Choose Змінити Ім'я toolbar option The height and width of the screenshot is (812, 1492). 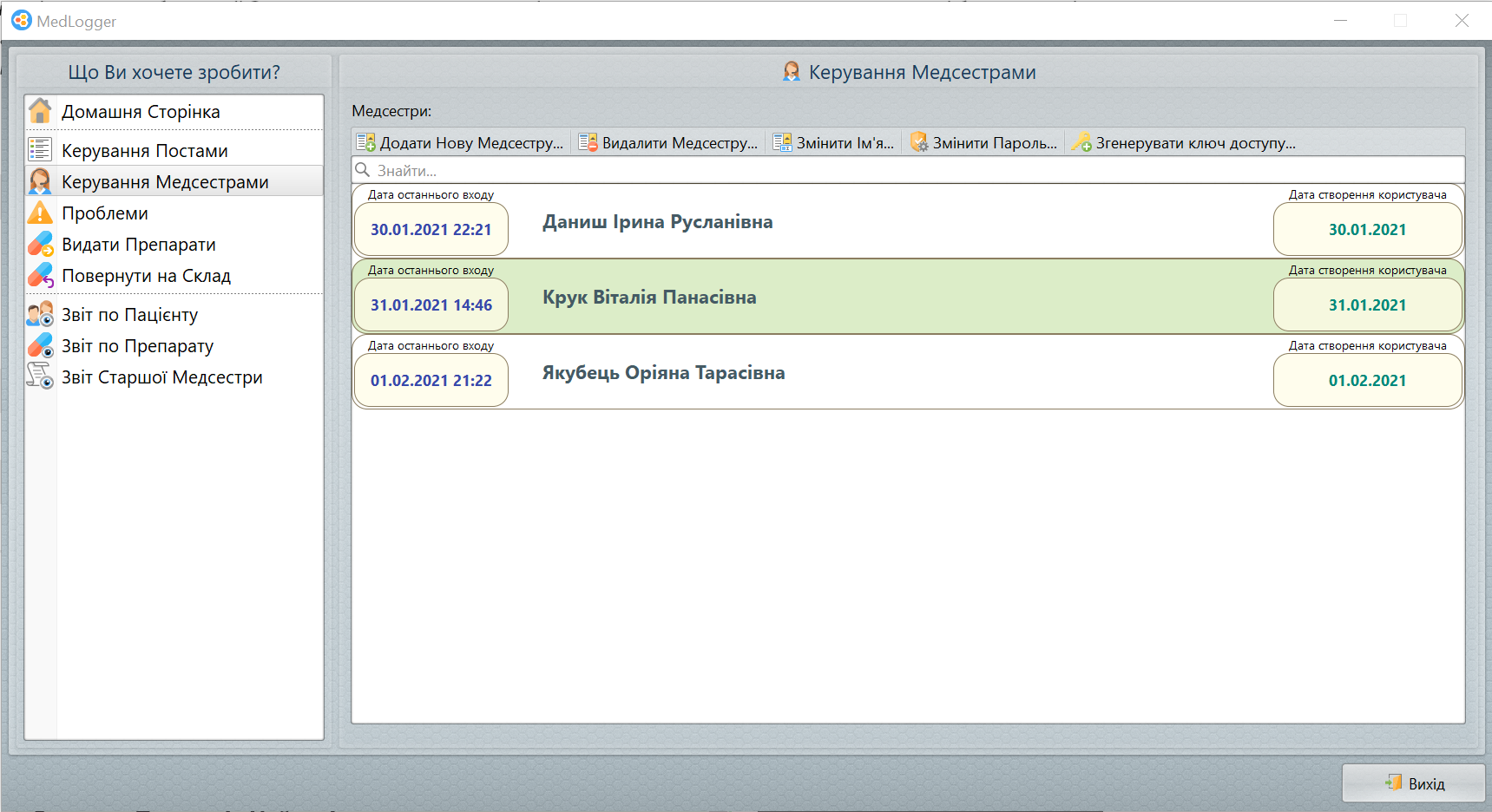[x=834, y=143]
